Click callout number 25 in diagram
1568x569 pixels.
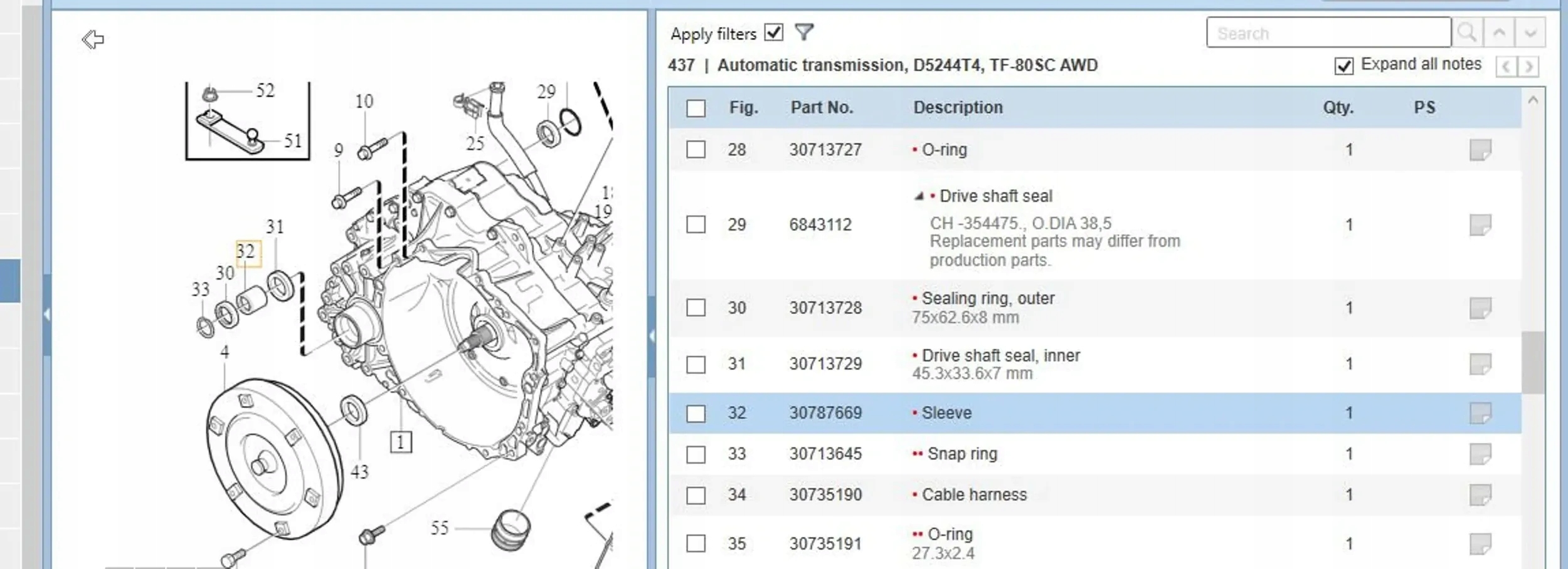pos(475,144)
